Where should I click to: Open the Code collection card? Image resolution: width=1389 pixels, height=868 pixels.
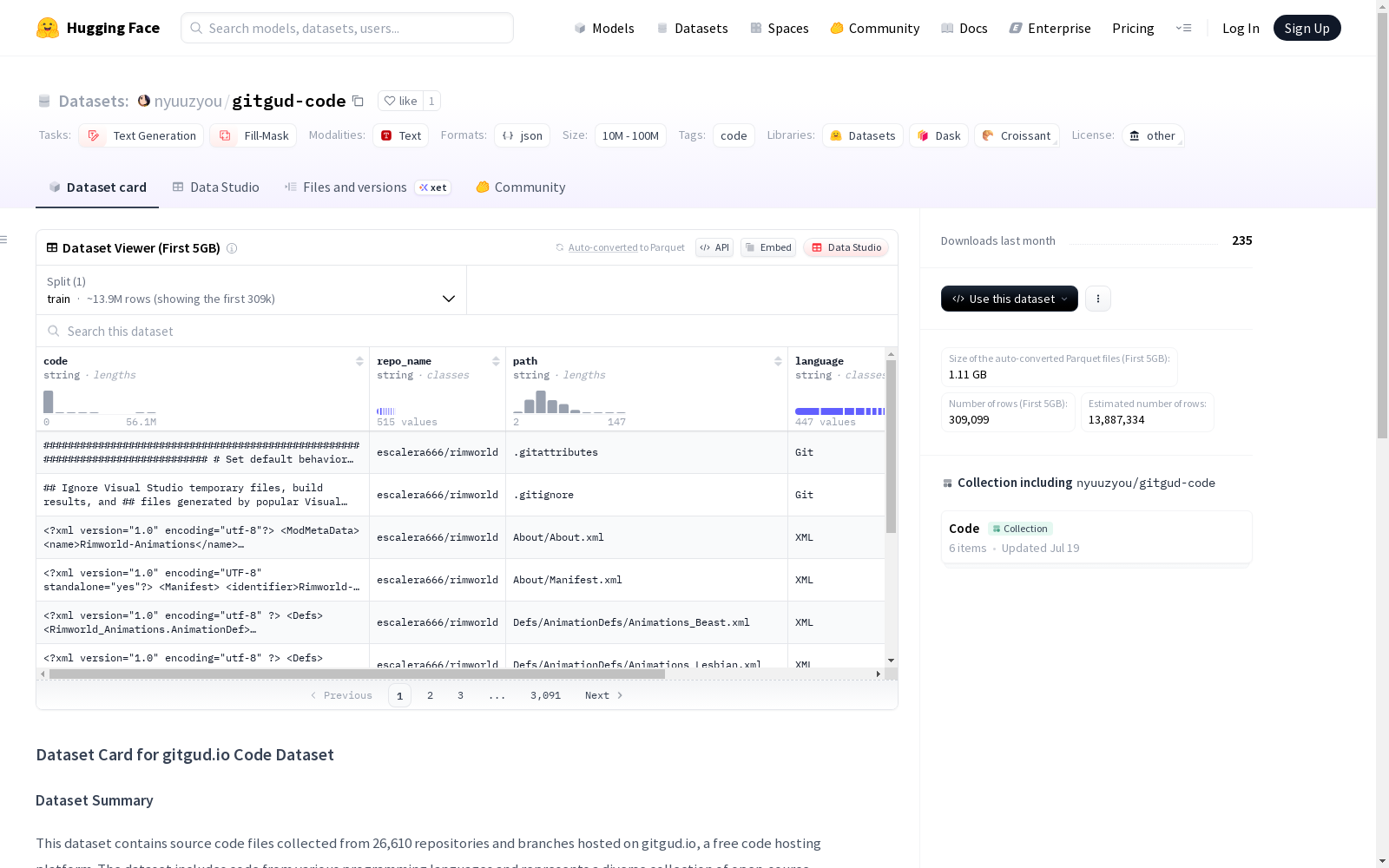click(x=1096, y=537)
